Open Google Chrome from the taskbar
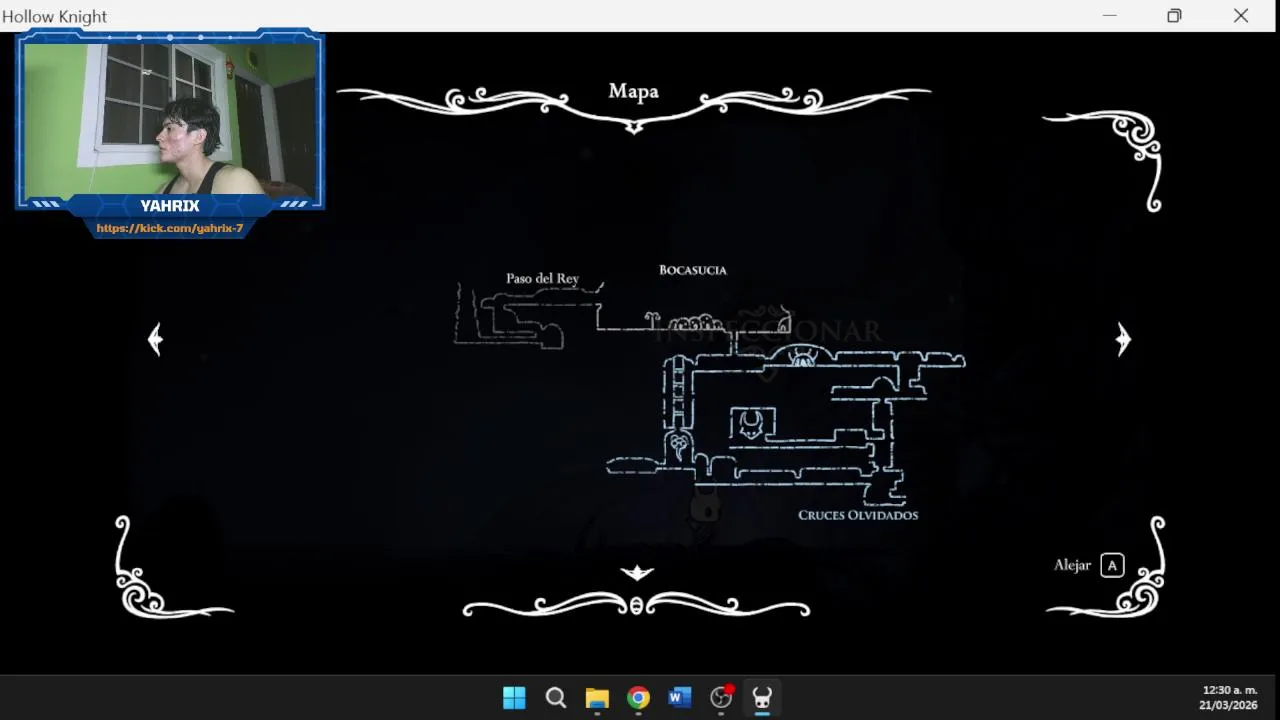 click(638, 698)
